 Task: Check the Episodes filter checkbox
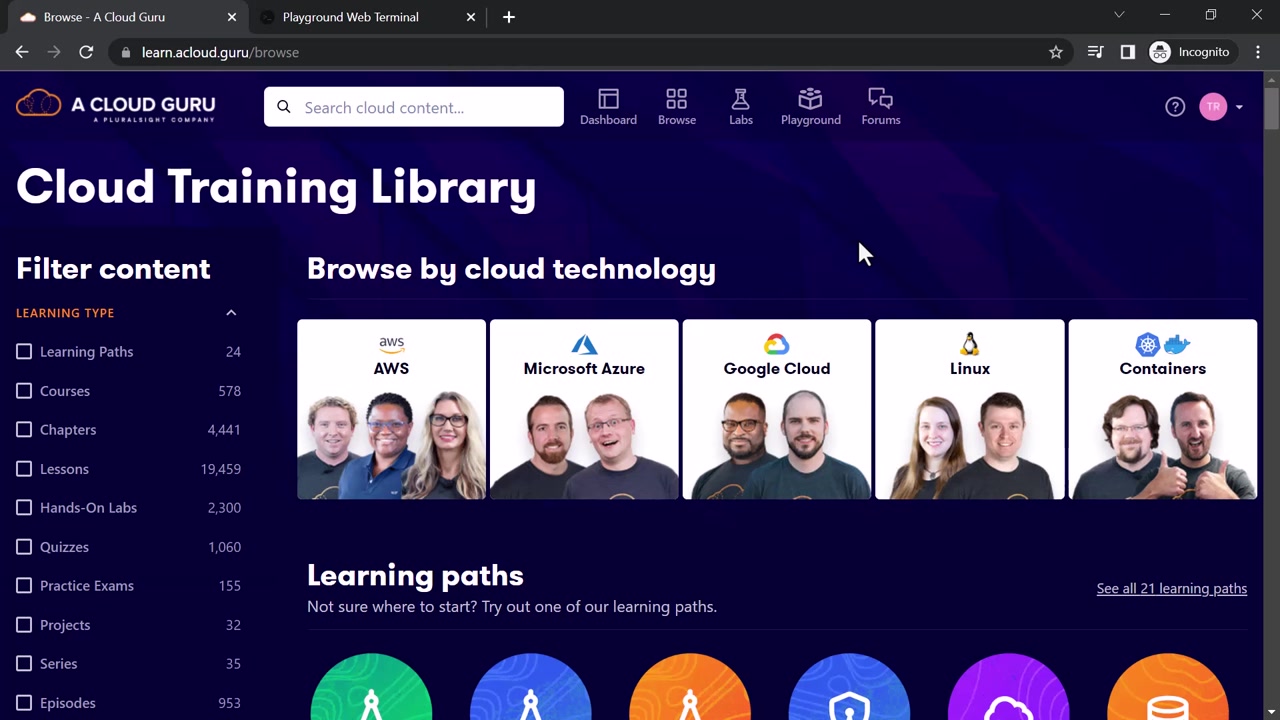[x=24, y=703]
